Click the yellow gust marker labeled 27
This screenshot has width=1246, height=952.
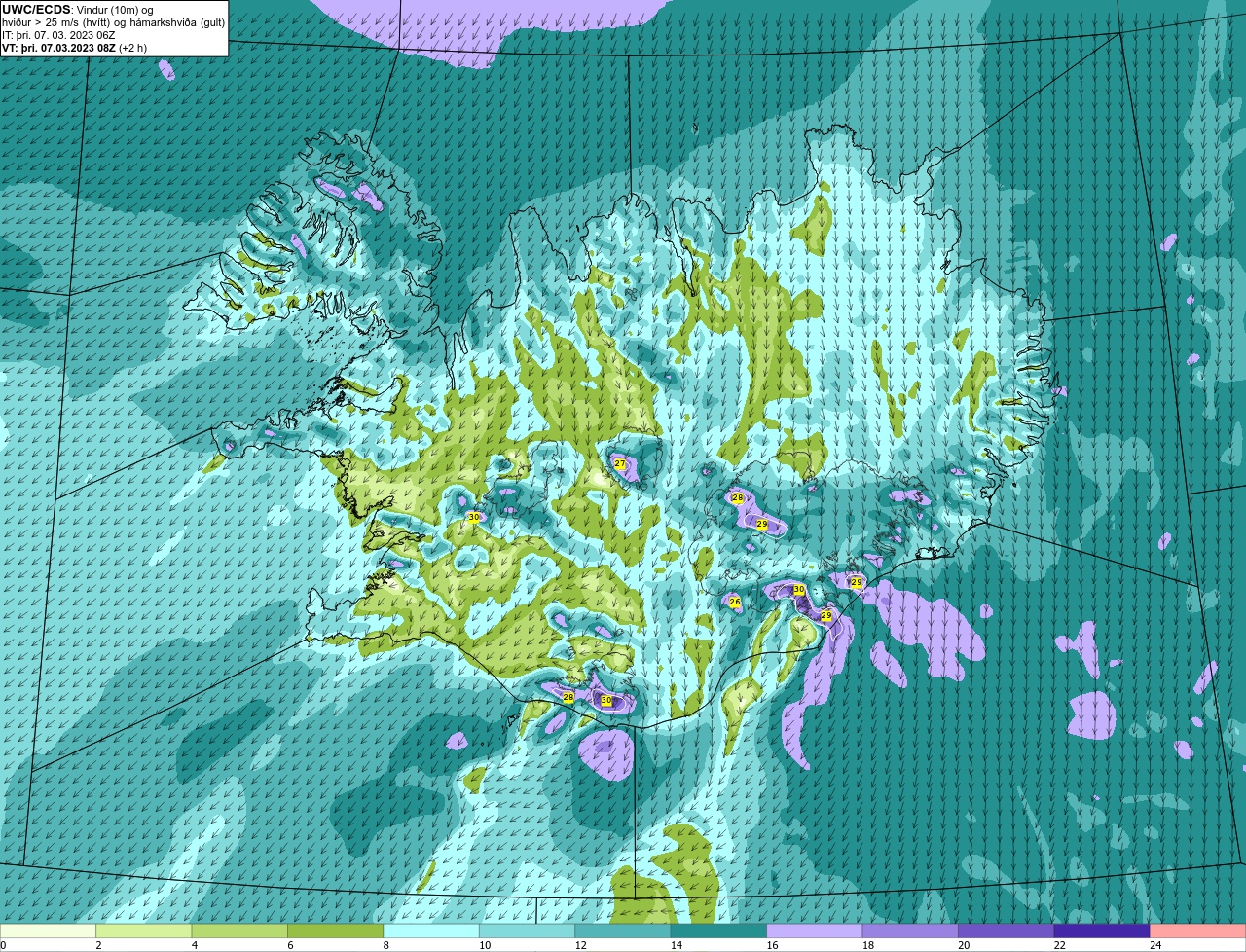coord(620,463)
